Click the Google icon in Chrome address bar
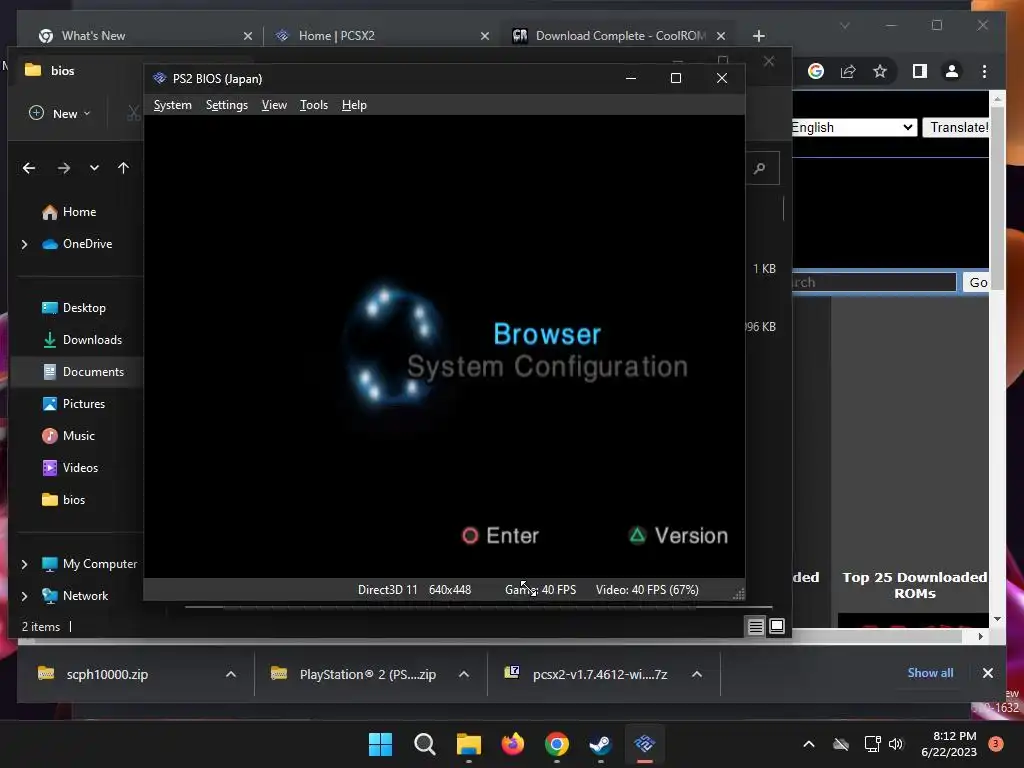 (816, 71)
